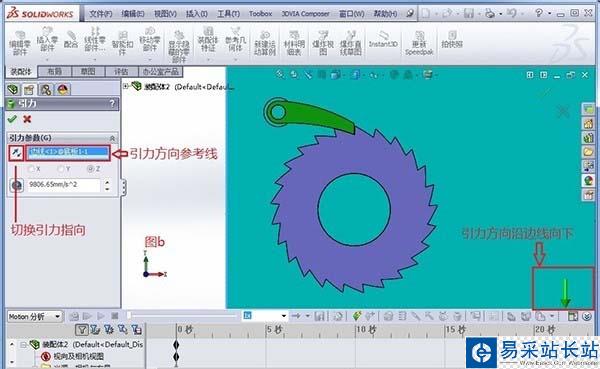Click the 9806.65mm/s^2 gravity value field
The image size is (600, 369).
click(64, 185)
